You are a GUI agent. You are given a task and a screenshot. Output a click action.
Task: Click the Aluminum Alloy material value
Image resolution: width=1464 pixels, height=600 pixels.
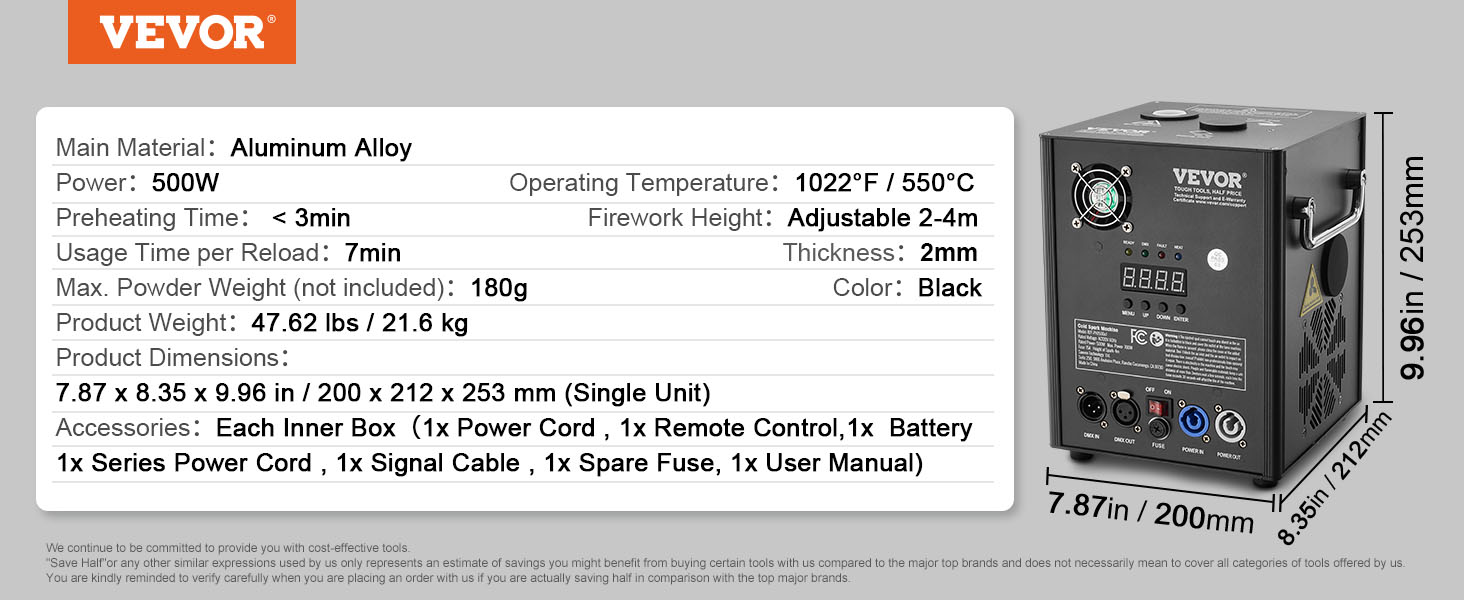tap(321, 148)
